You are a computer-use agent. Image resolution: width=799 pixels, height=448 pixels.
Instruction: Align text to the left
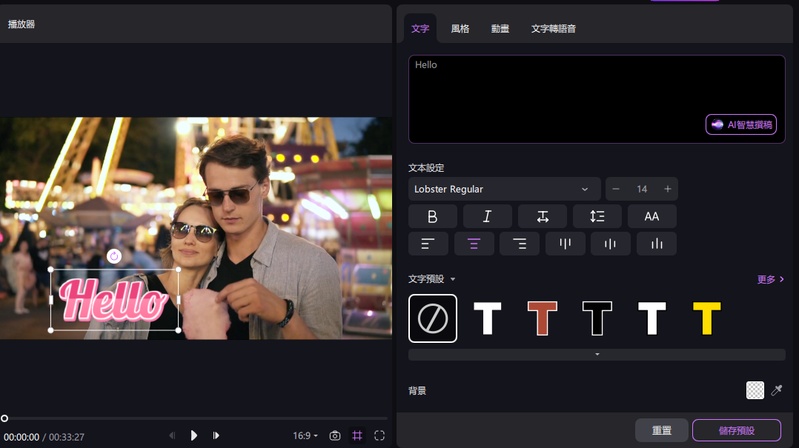pos(428,244)
